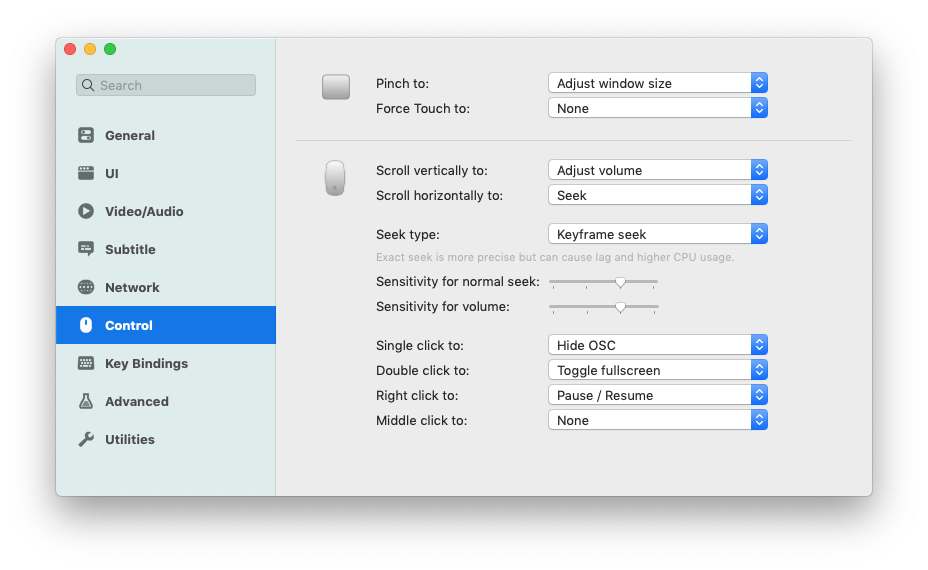Click the Key Bindings keyboard icon
The height and width of the screenshot is (570, 928).
pos(86,363)
